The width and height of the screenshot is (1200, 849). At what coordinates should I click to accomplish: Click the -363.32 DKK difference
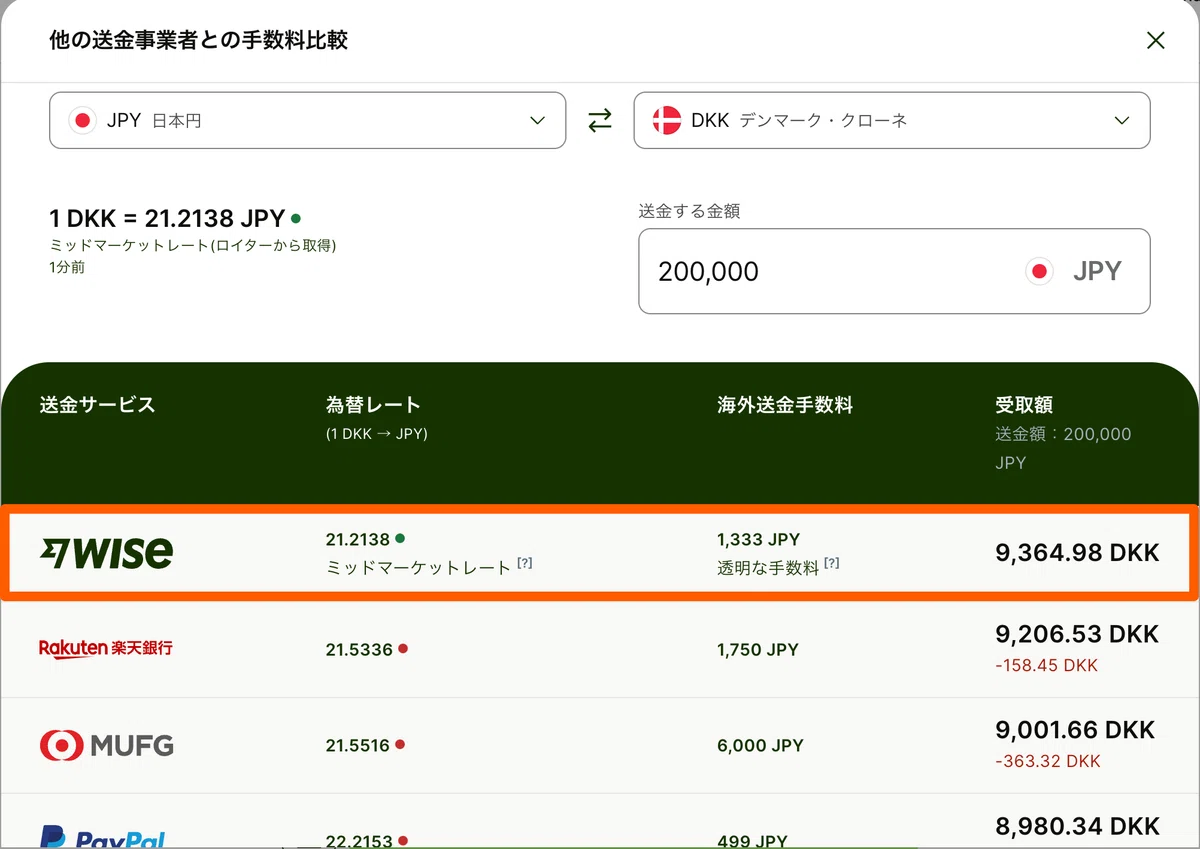[x=1048, y=761]
